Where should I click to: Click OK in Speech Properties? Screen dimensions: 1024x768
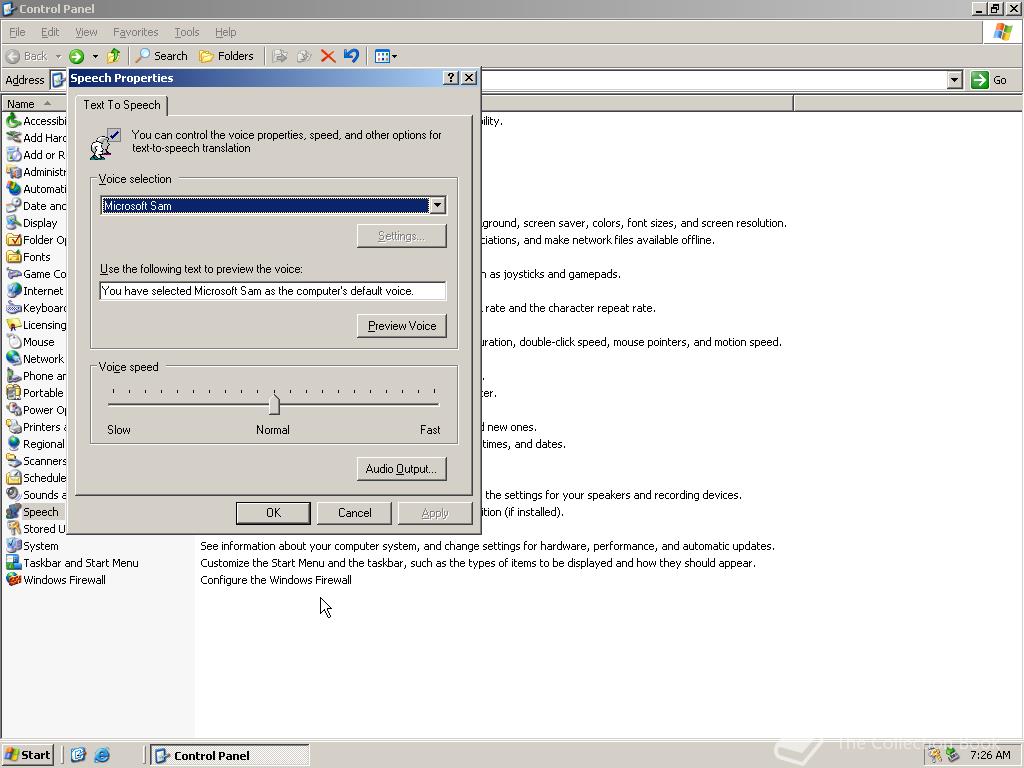(x=273, y=513)
